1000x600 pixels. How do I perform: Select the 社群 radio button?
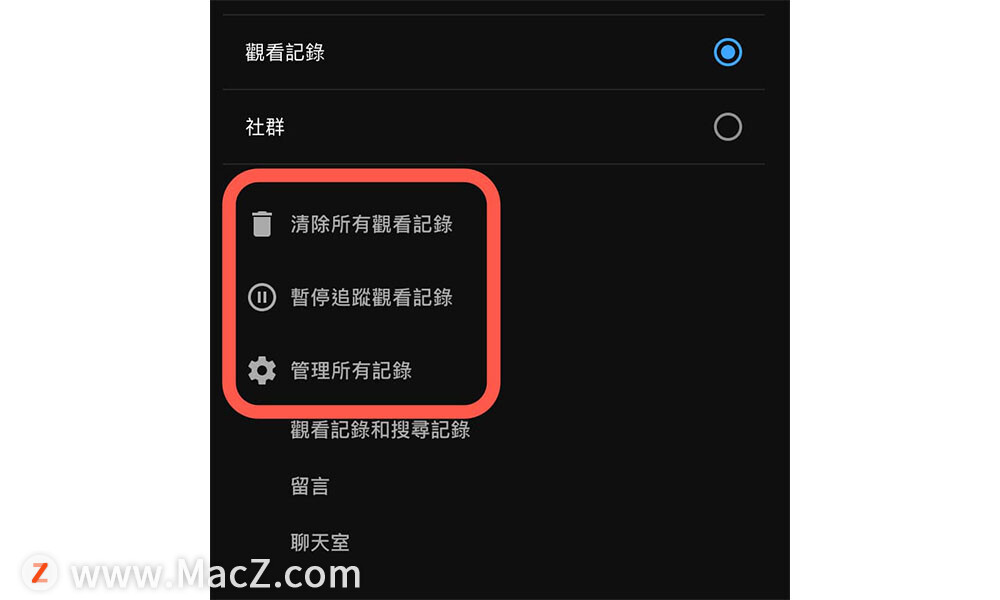tap(728, 127)
